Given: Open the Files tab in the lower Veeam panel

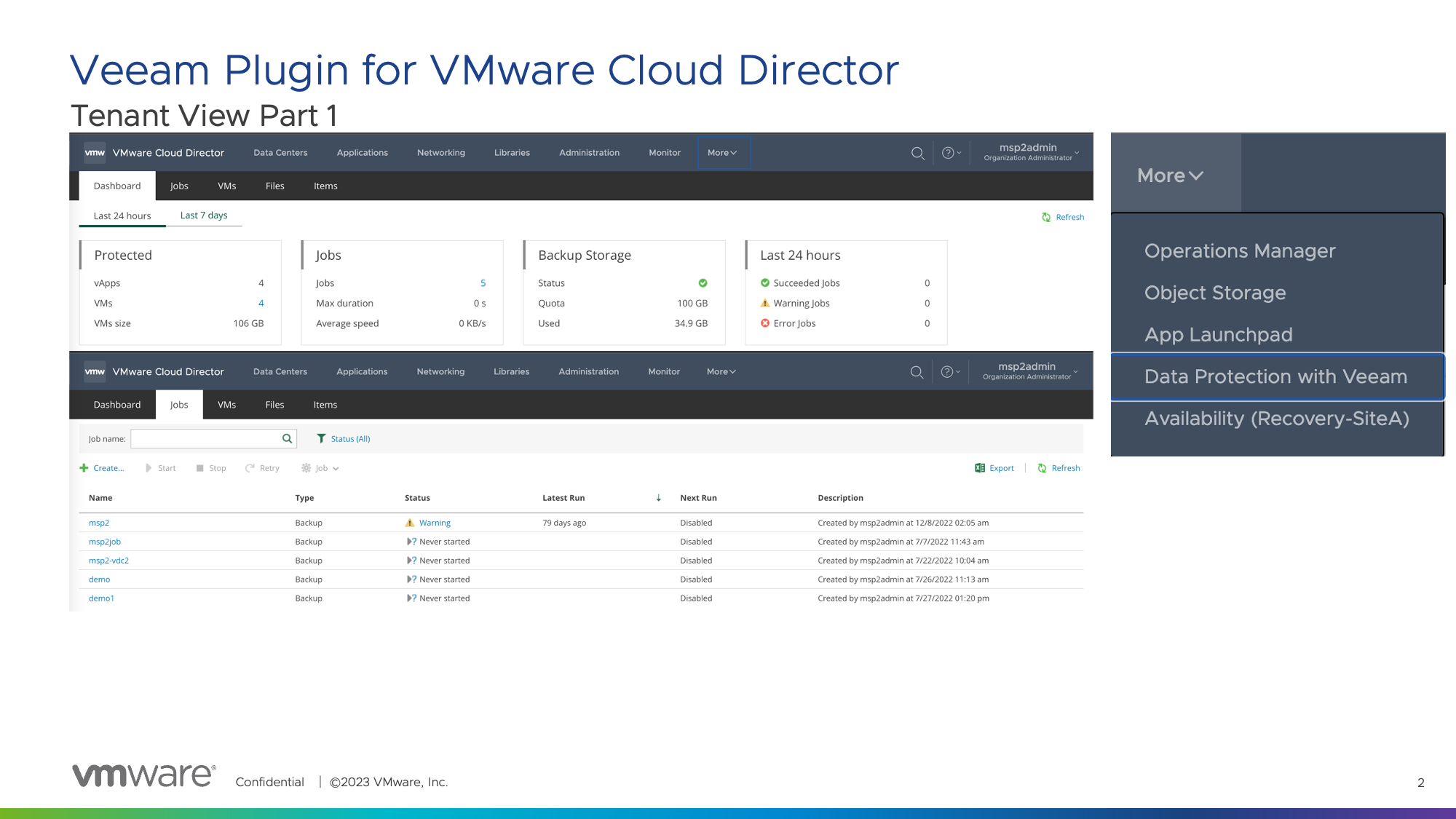Looking at the screenshot, I should (274, 405).
